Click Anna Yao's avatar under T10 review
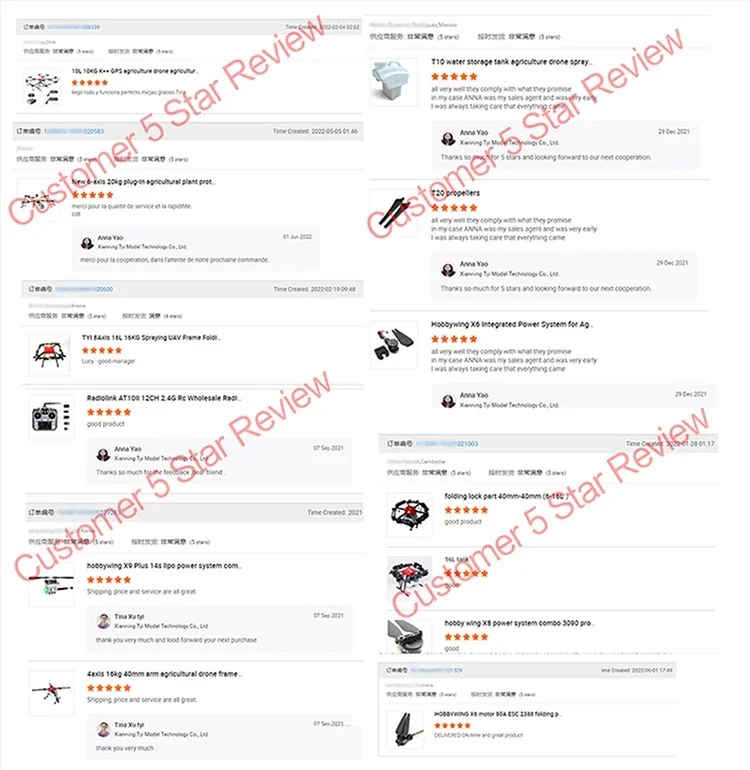The width and height of the screenshot is (750, 770). pos(448,138)
